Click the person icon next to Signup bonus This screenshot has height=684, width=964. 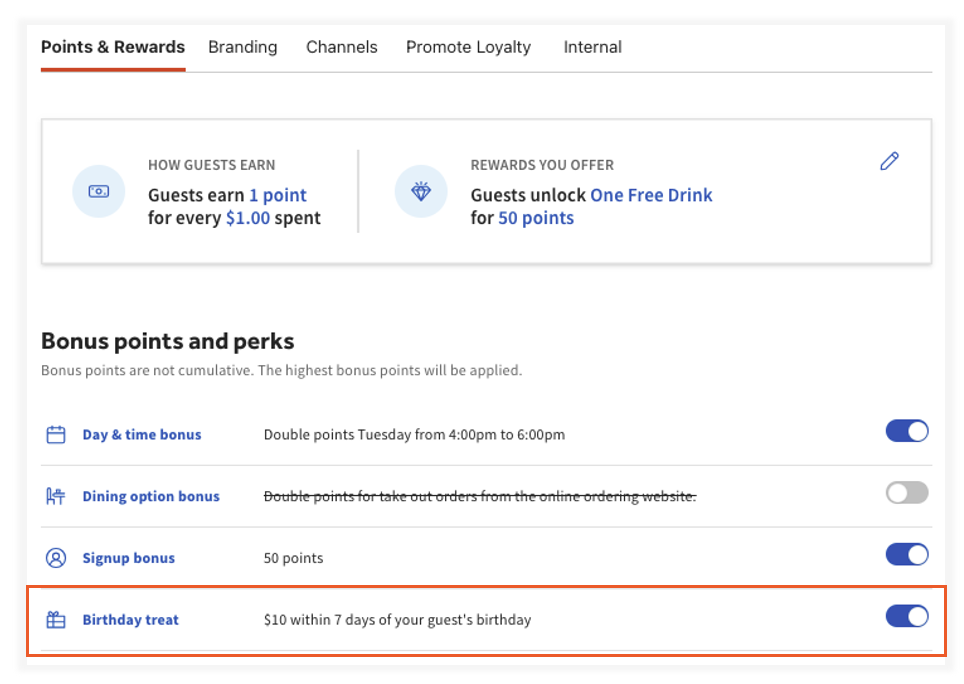point(54,558)
